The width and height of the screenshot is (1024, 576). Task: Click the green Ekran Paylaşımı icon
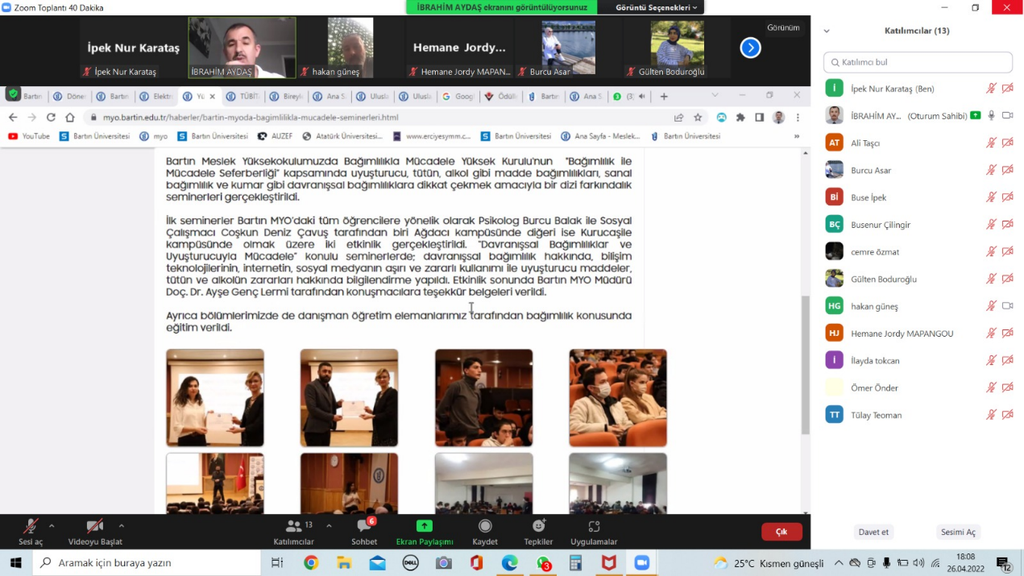pyautogui.click(x=423, y=525)
